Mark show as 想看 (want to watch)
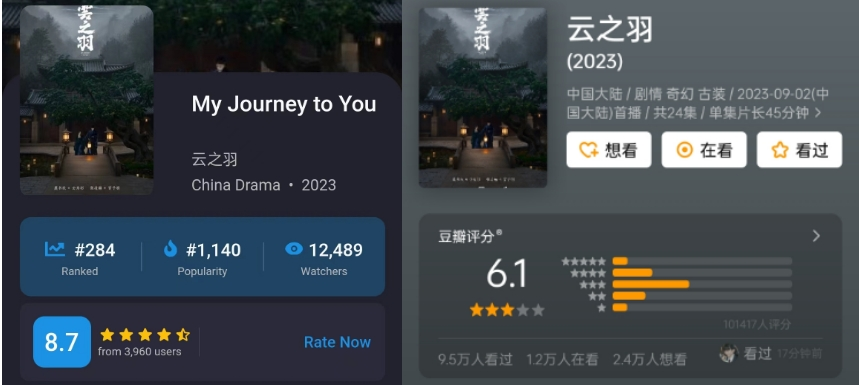 609,150
